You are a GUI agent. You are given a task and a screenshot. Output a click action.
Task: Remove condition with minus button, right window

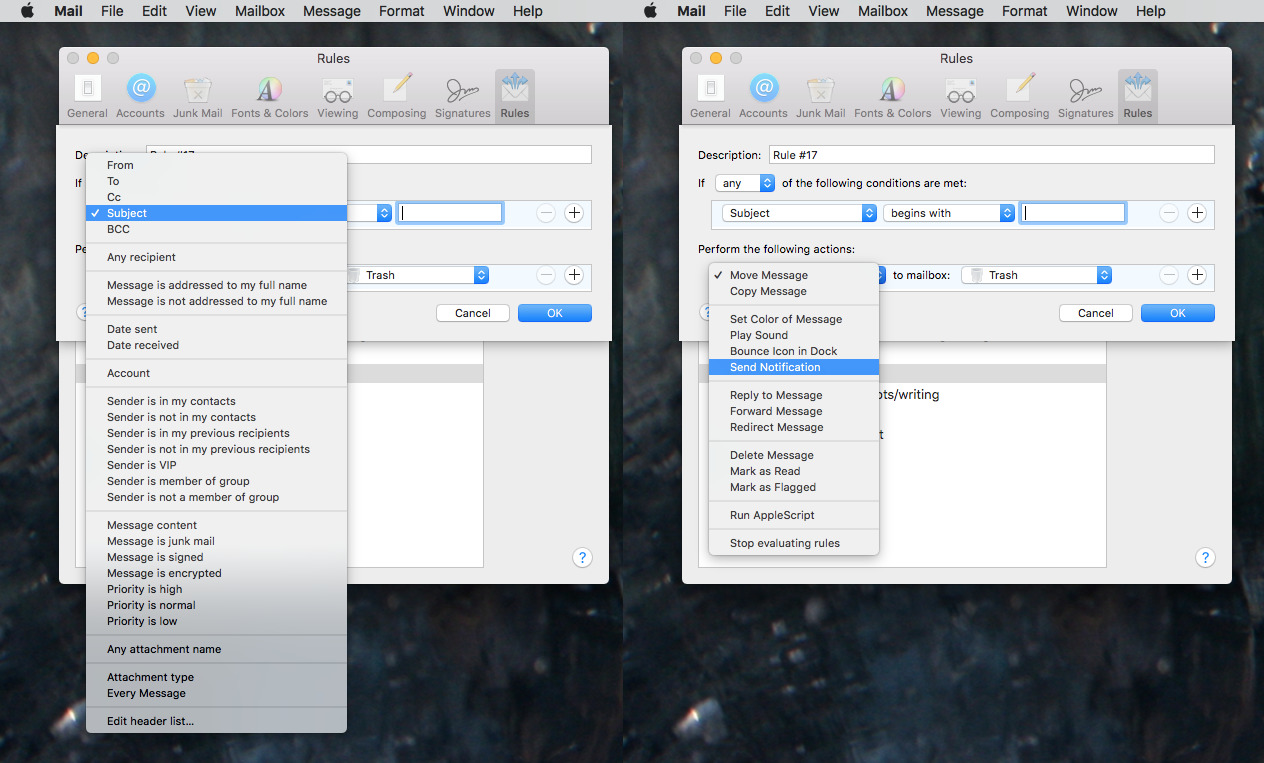click(x=1169, y=213)
